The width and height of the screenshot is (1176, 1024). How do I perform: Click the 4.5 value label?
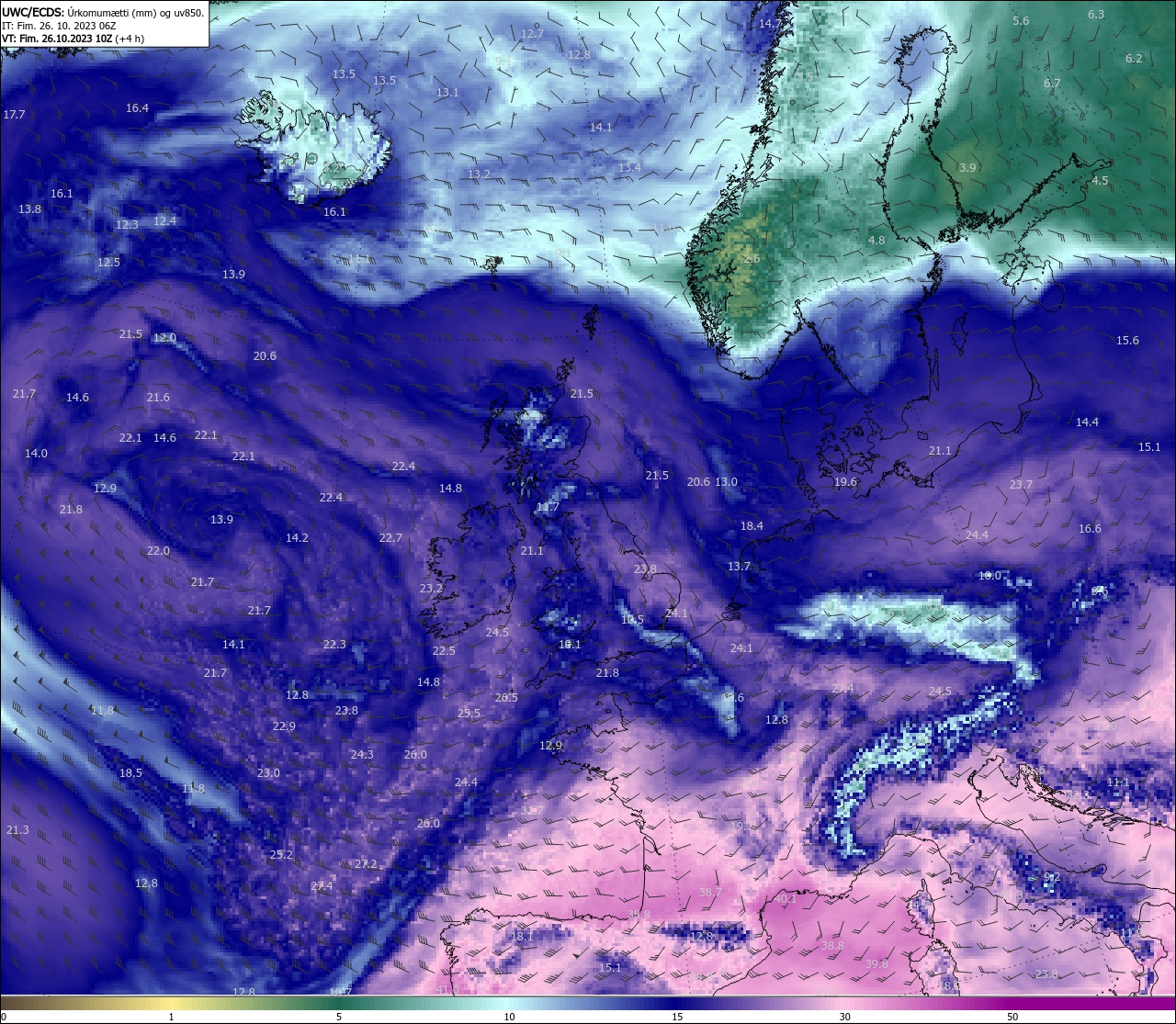point(1100,181)
